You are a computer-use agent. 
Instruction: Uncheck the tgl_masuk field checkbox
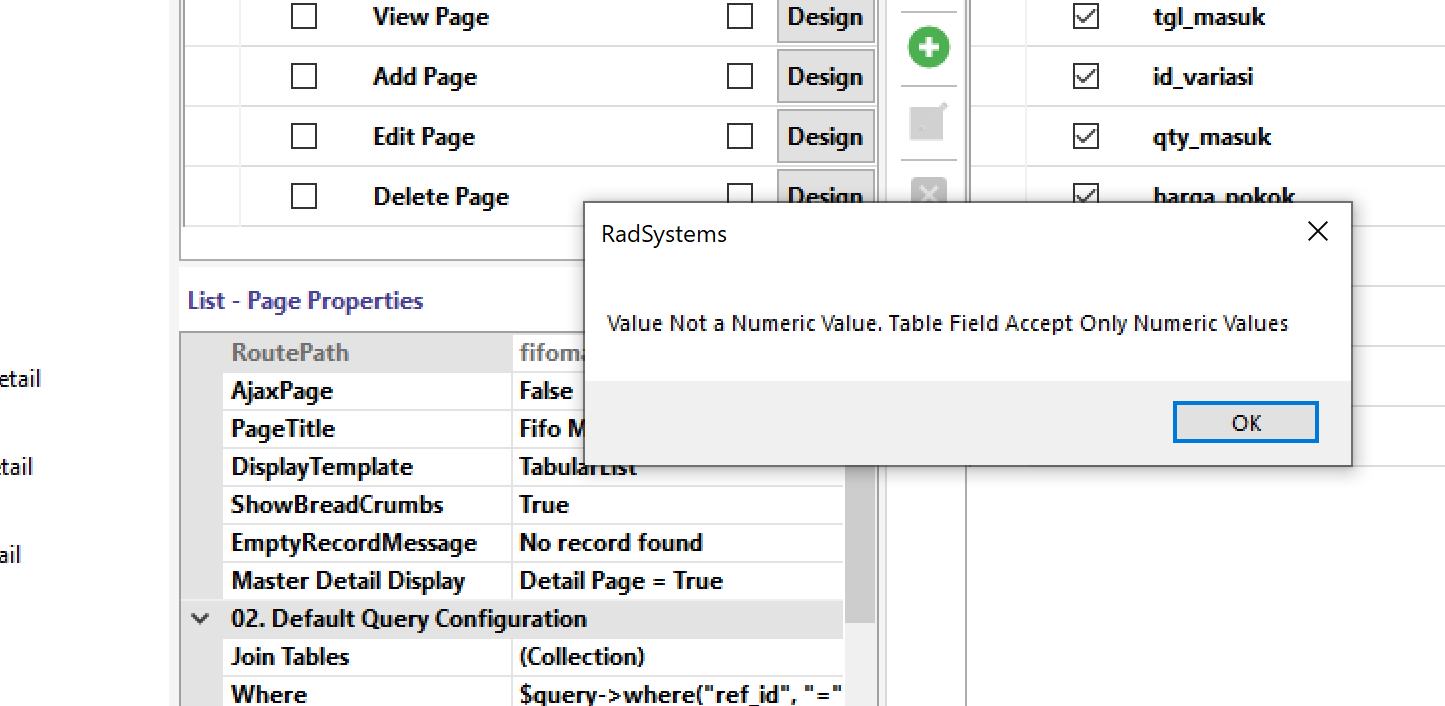coord(1085,17)
